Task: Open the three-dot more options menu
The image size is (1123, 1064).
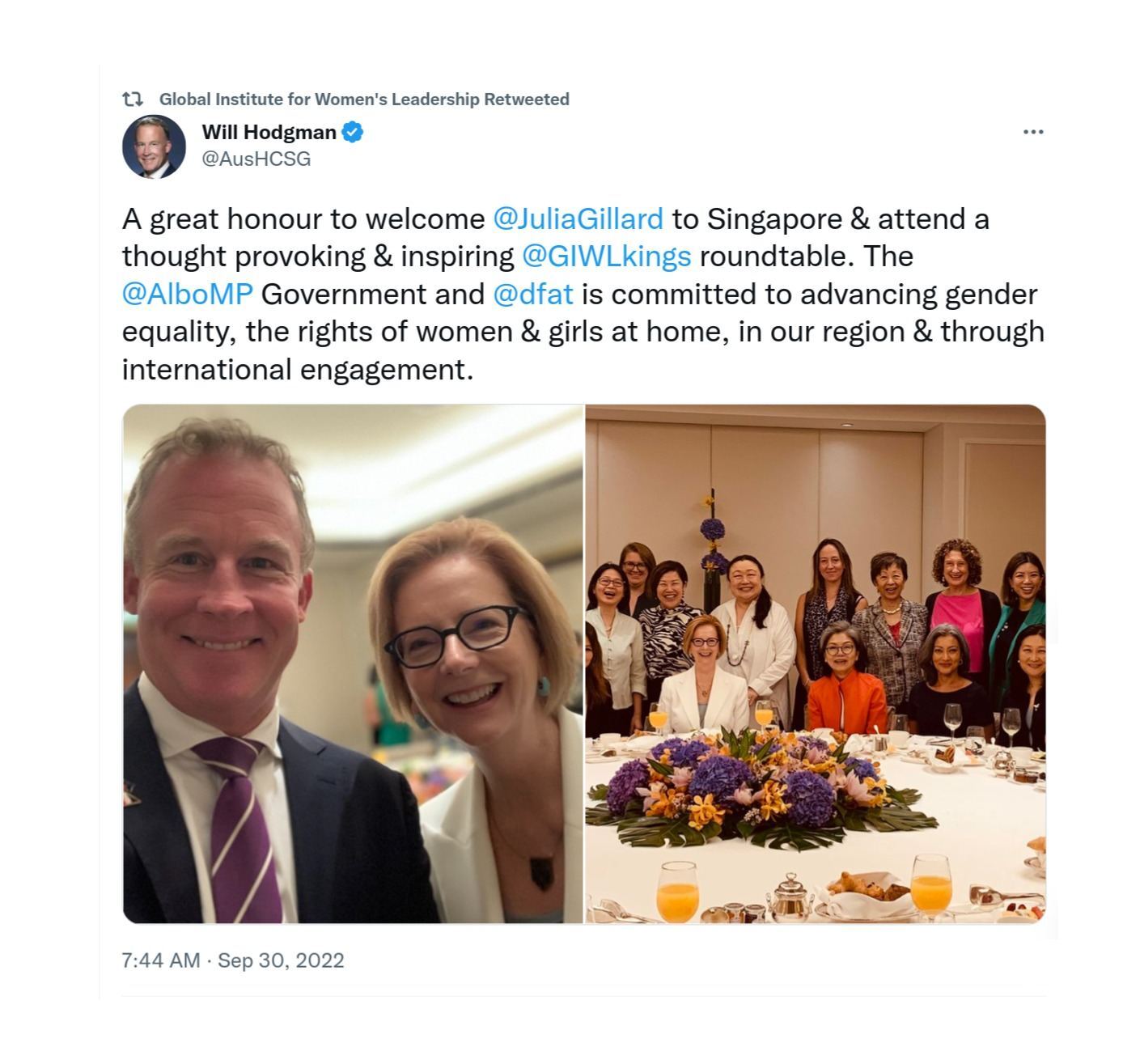Action: point(1033,132)
